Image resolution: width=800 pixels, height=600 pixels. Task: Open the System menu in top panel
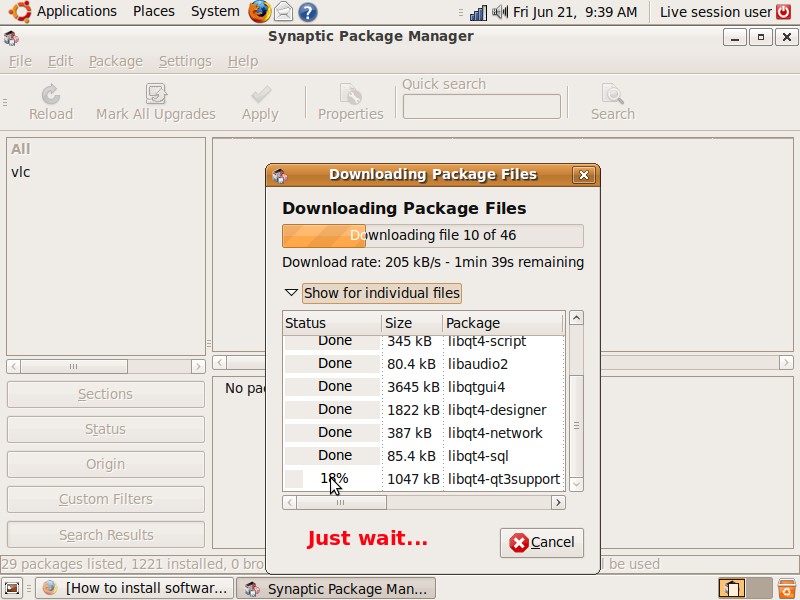coord(215,11)
